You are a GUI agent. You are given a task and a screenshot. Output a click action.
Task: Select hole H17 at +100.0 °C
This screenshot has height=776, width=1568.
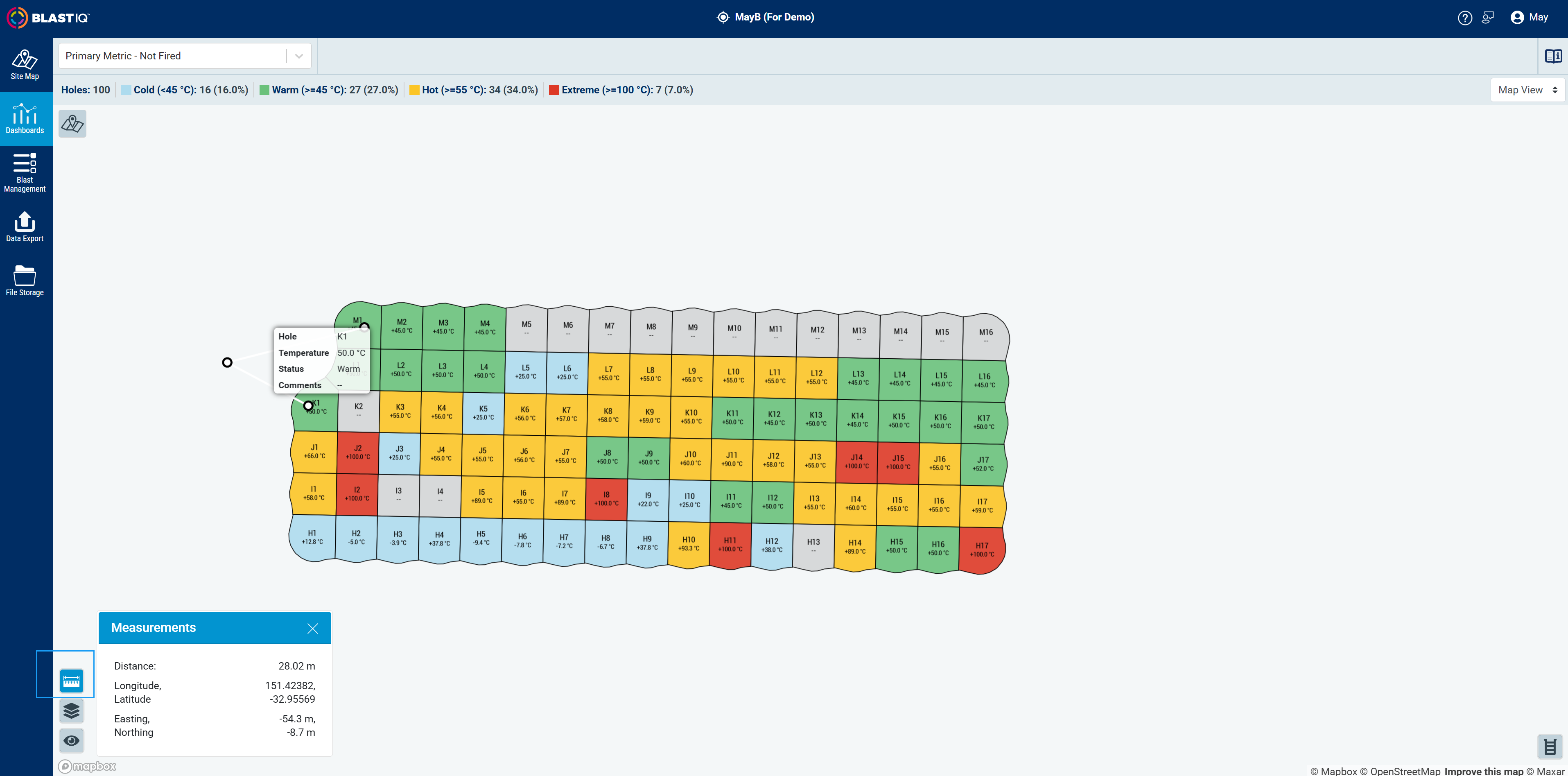coord(982,550)
